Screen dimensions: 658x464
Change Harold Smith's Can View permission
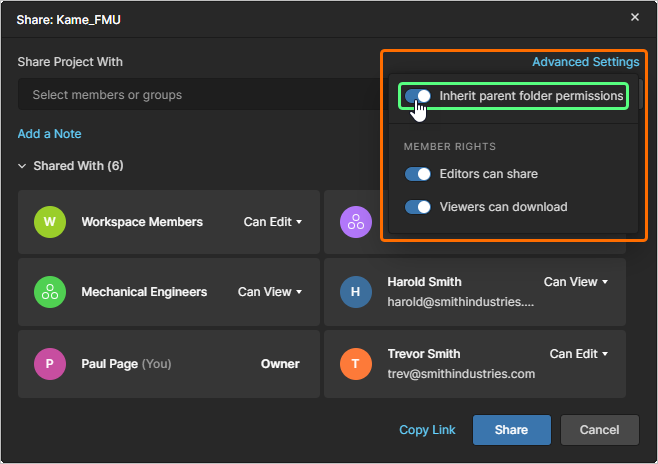tap(576, 282)
